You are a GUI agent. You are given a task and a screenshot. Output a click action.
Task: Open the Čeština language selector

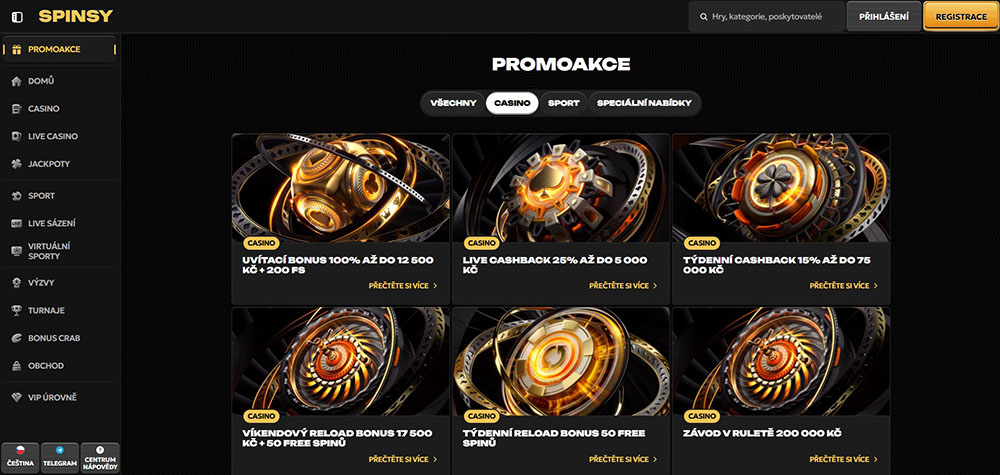(x=21, y=457)
